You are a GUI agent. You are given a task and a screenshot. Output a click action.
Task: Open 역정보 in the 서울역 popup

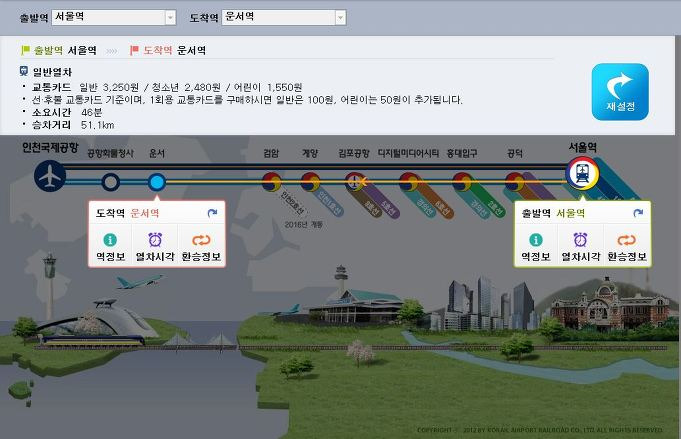coord(536,247)
